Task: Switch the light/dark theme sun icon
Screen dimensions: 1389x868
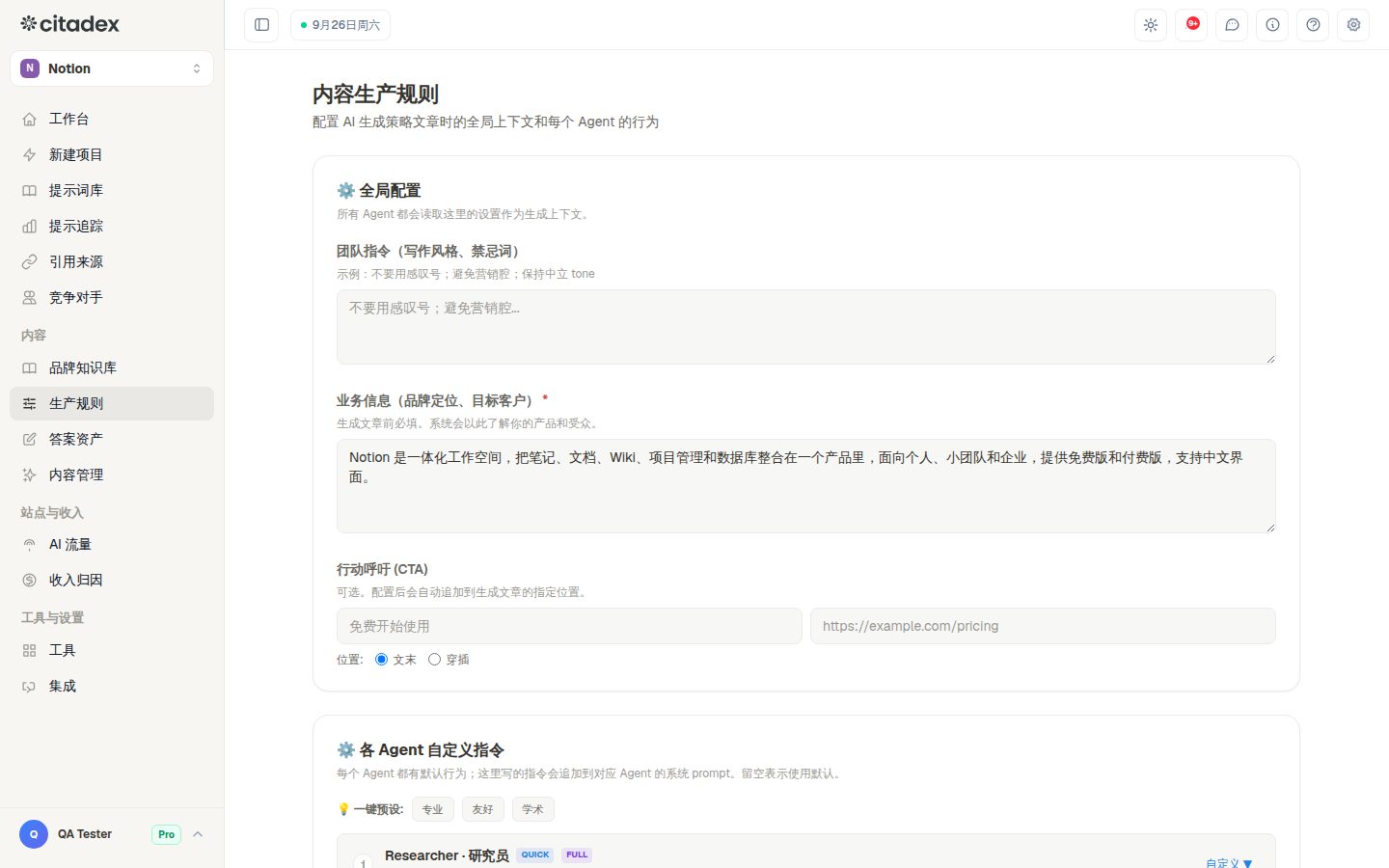Action: tap(1151, 25)
